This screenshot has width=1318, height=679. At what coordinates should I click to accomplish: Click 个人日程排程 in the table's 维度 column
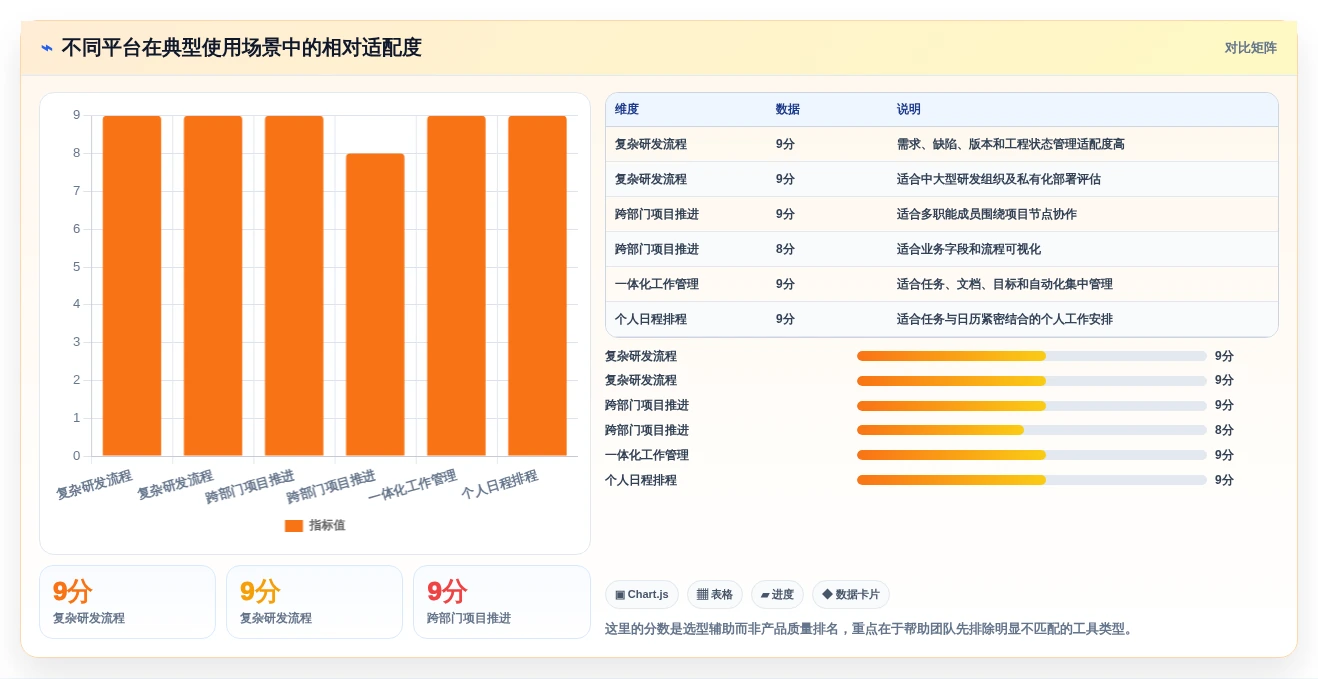pyautogui.click(x=651, y=320)
